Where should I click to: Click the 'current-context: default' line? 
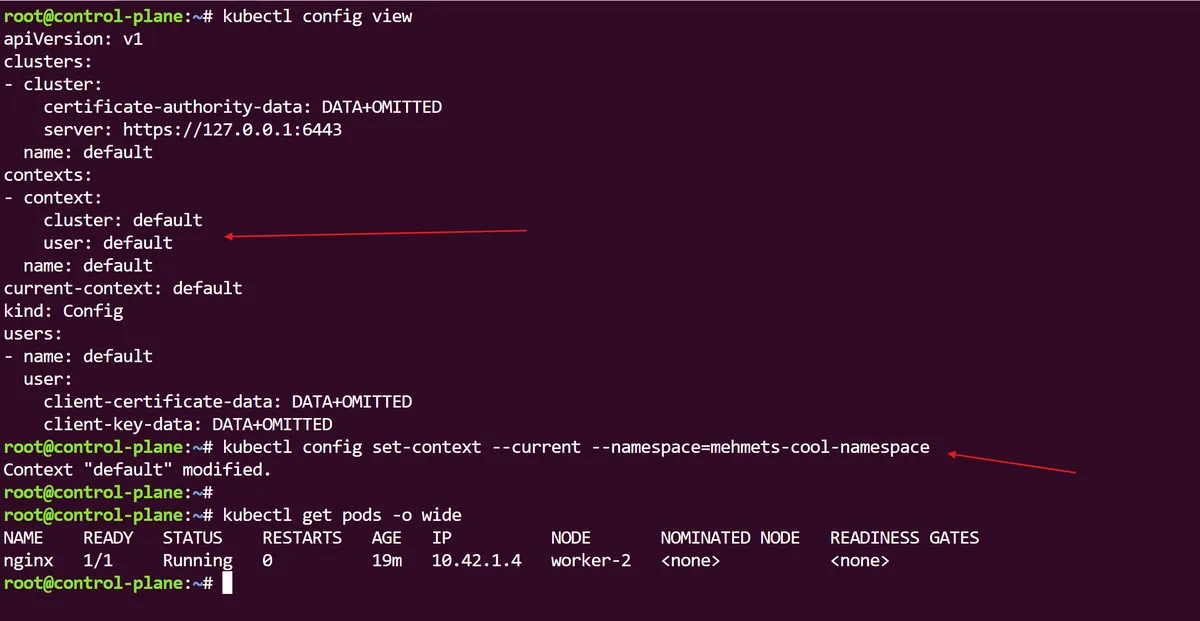123,288
